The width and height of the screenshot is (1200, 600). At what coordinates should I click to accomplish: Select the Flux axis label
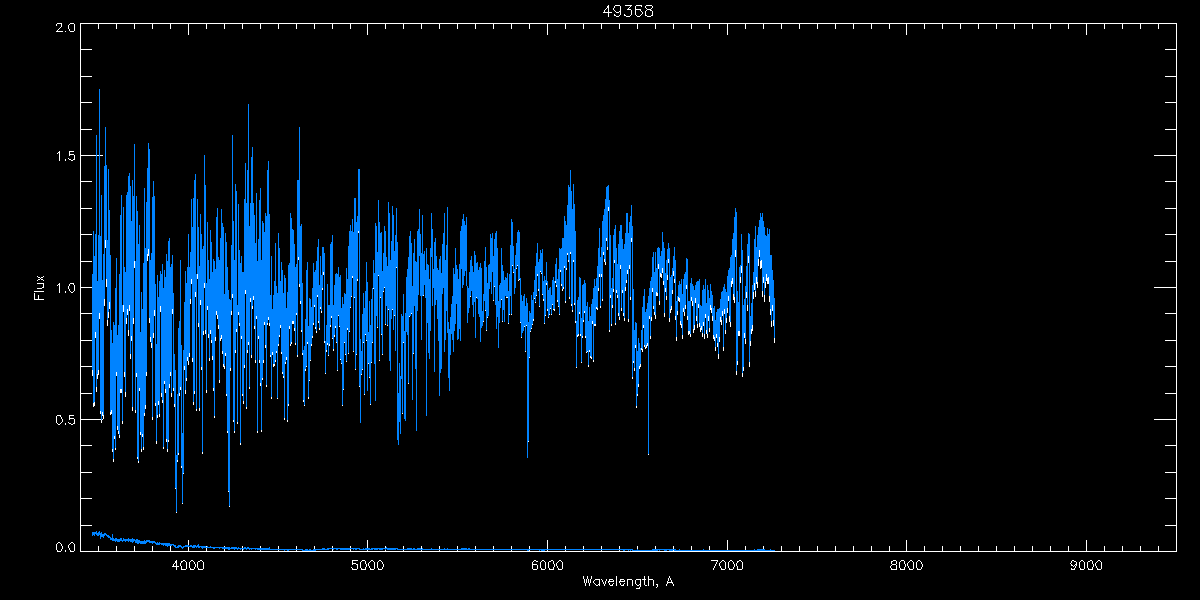40,288
